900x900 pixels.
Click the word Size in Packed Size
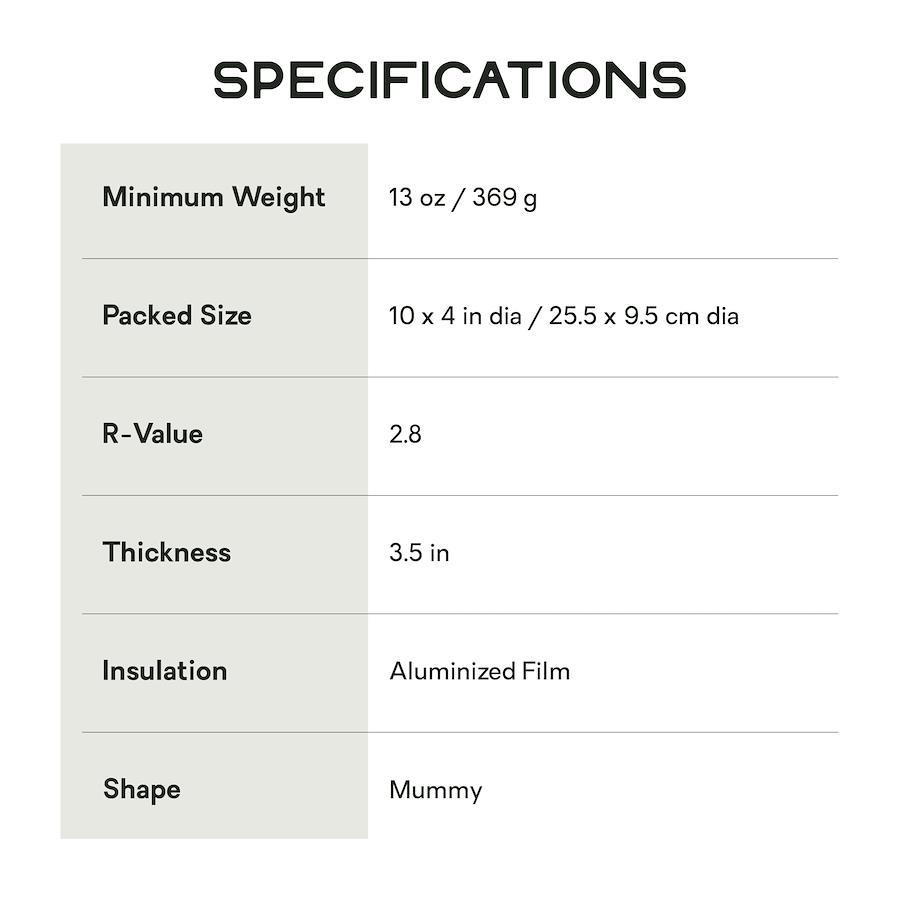[226, 316]
